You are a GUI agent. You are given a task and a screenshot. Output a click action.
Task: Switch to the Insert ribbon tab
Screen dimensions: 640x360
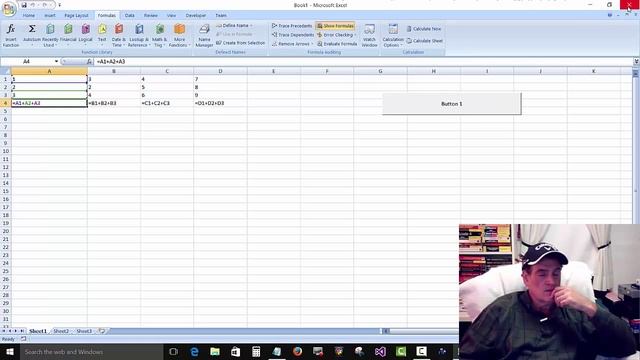tap(50, 16)
